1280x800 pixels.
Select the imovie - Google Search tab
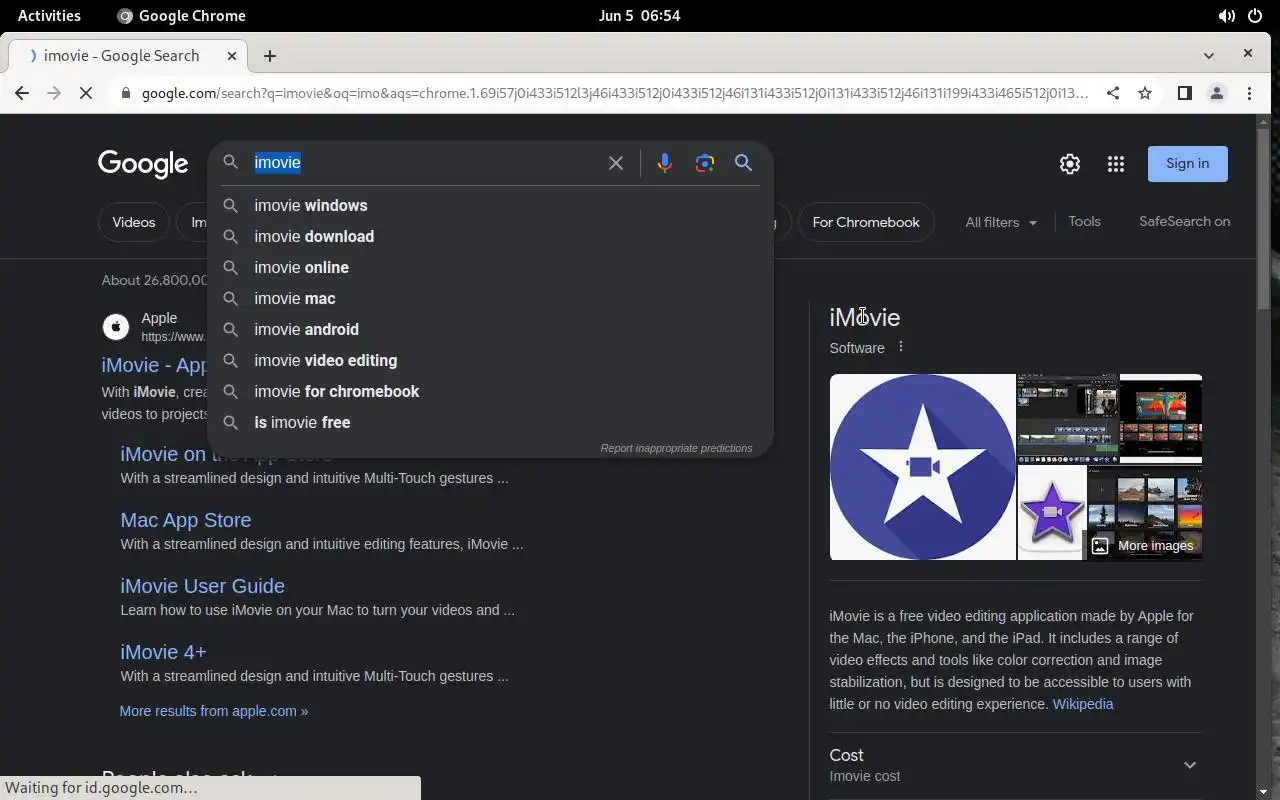point(127,56)
